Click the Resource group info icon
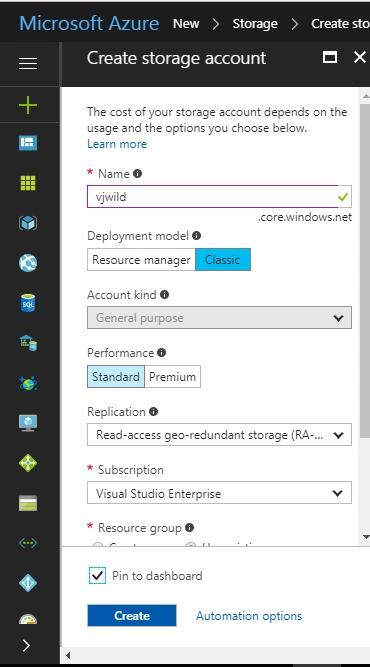The image size is (370, 667). pos(190,527)
